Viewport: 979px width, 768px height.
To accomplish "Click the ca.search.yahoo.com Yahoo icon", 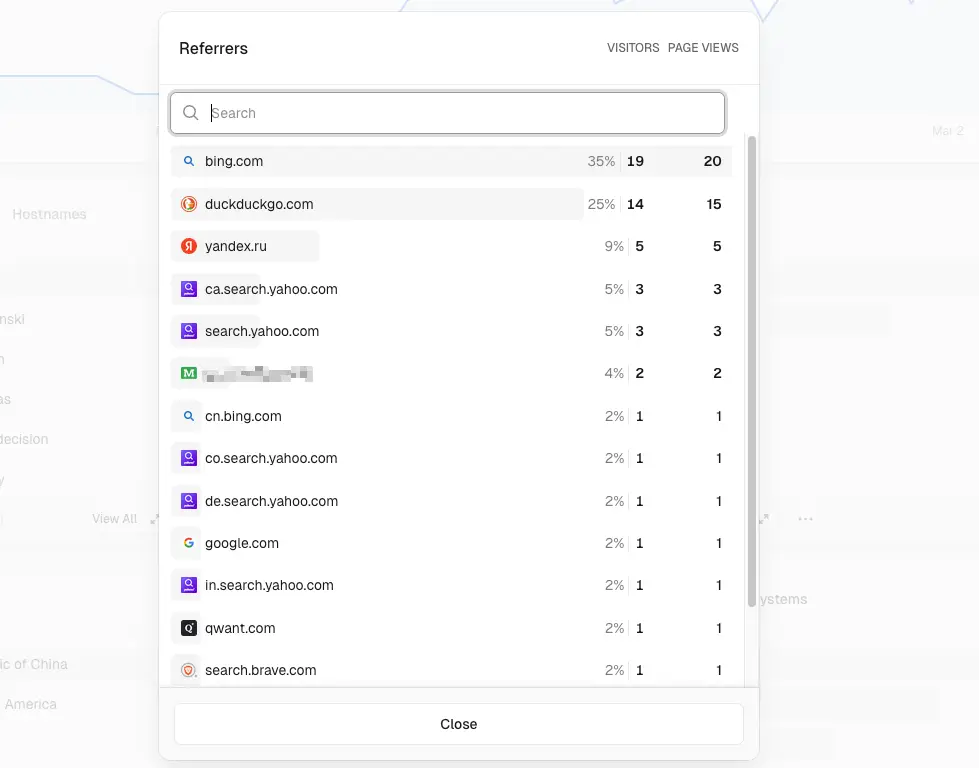I will [189, 289].
